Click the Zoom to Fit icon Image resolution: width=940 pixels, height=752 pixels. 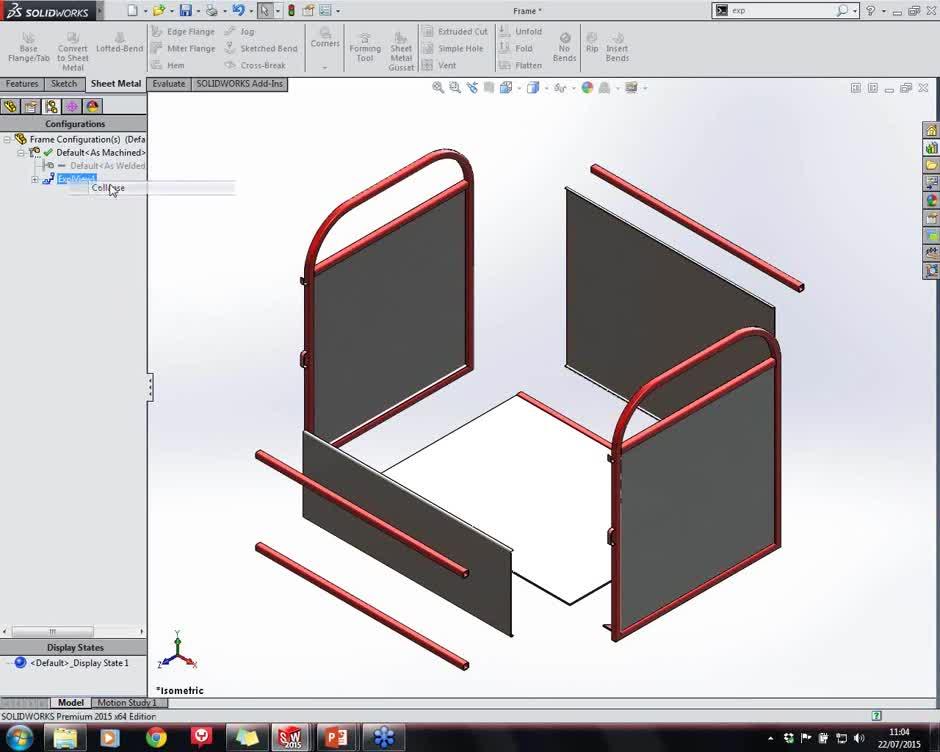point(439,87)
